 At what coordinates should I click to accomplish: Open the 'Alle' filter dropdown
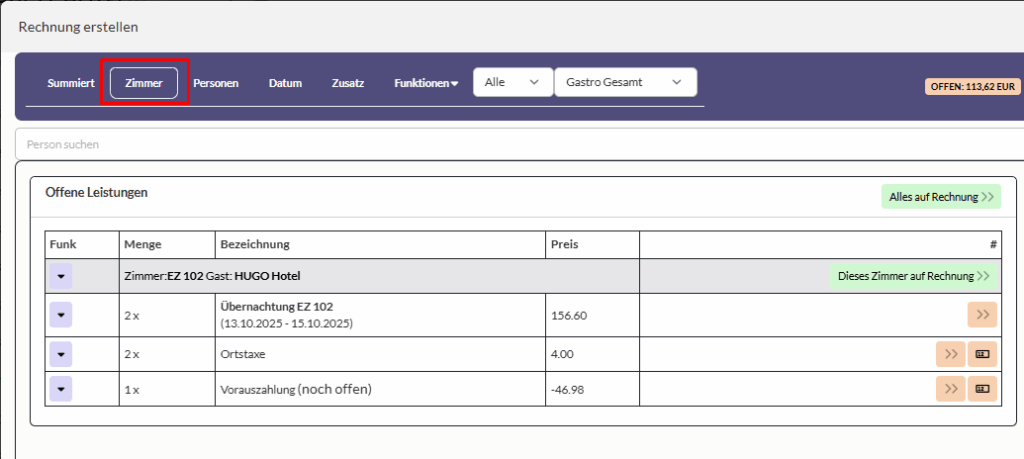(x=512, y=82)
